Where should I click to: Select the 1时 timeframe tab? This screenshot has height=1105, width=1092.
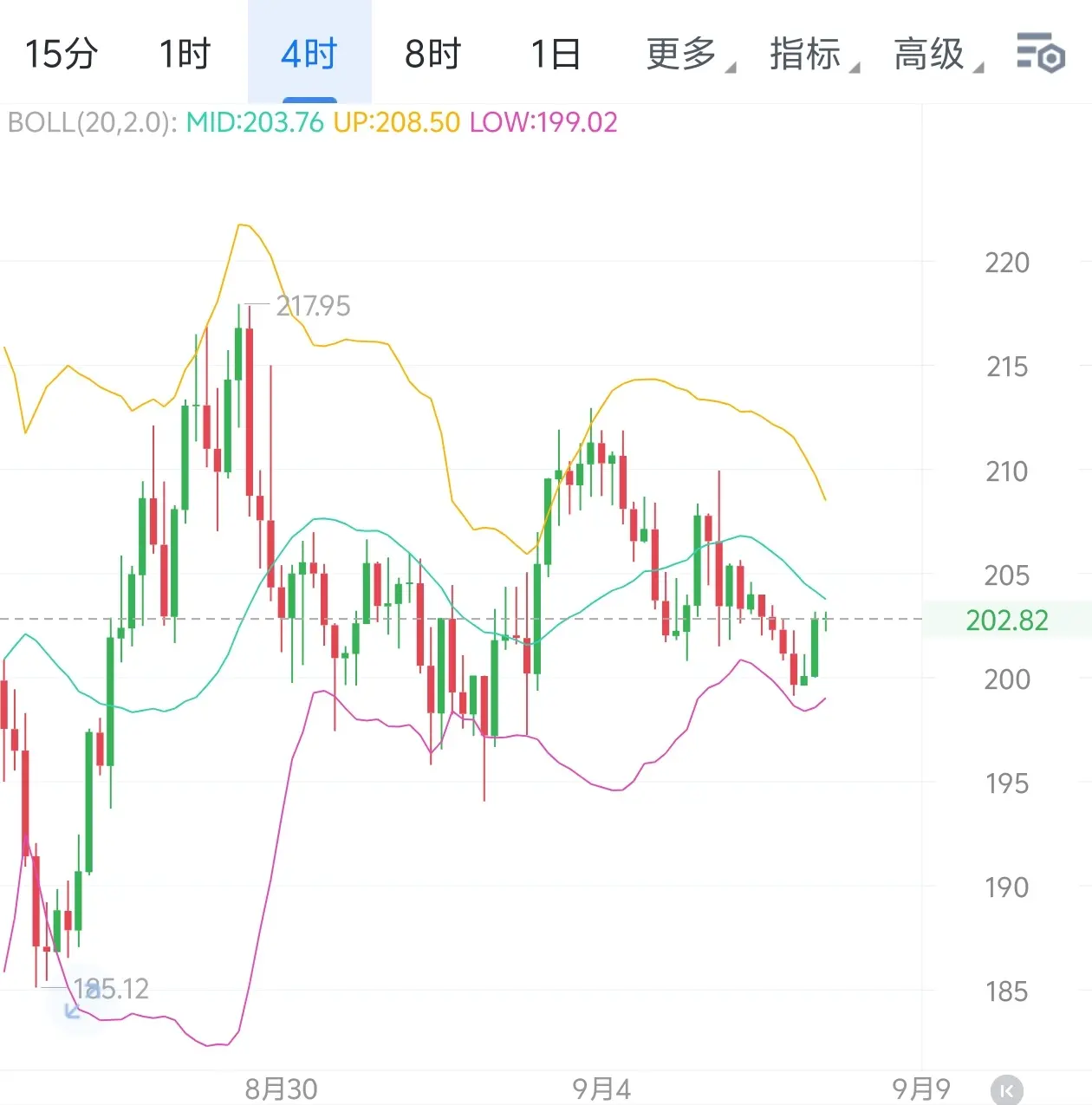[x=185, y=54]
